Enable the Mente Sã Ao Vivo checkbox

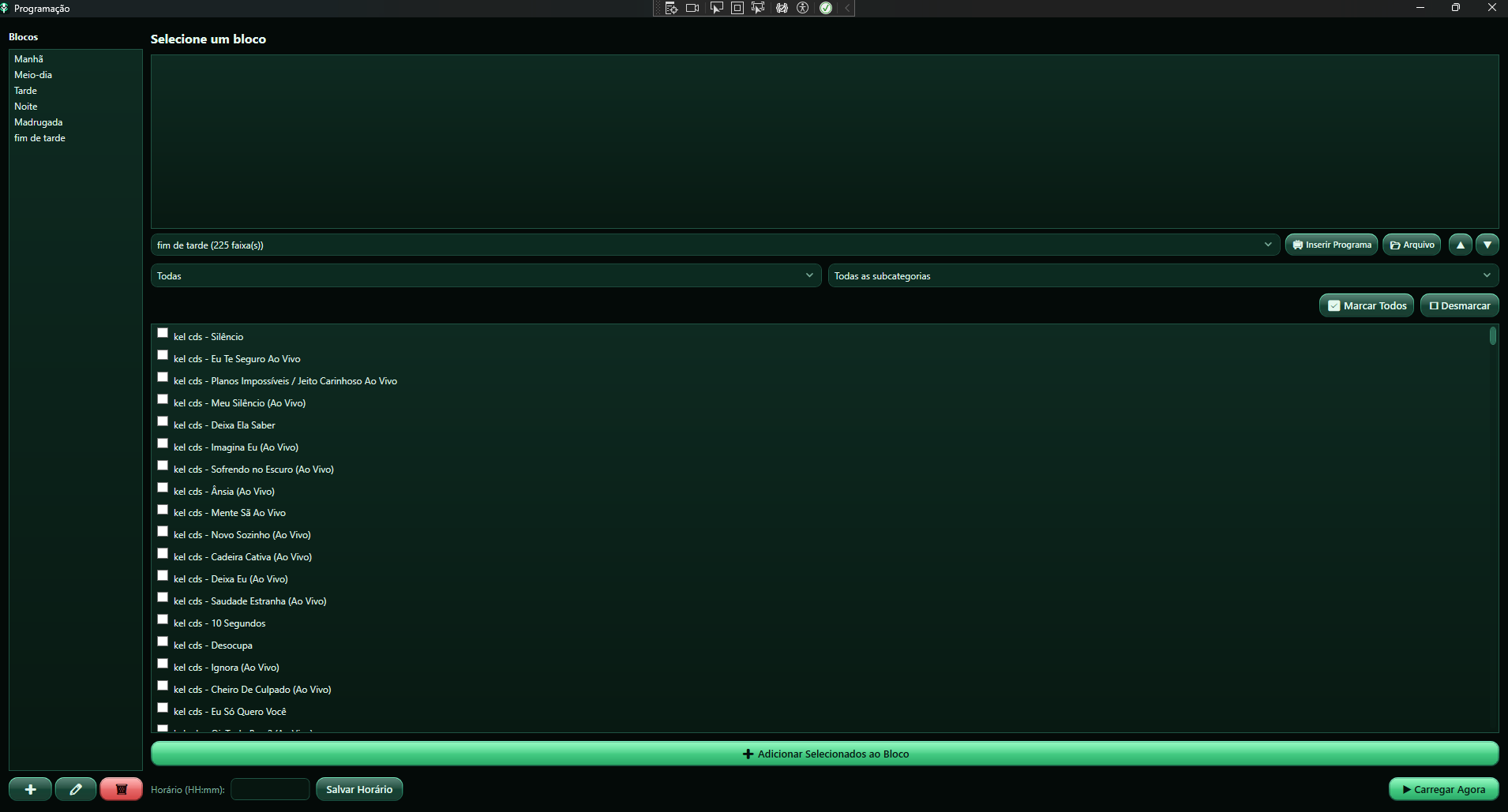coord(163,510)
